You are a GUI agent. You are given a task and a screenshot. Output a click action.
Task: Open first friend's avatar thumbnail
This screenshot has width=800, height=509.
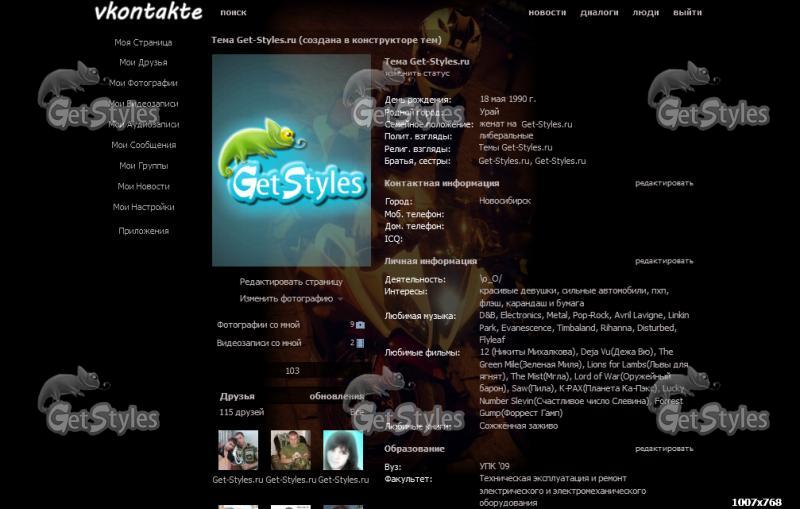pyautogui.click(x=238, y=450)
